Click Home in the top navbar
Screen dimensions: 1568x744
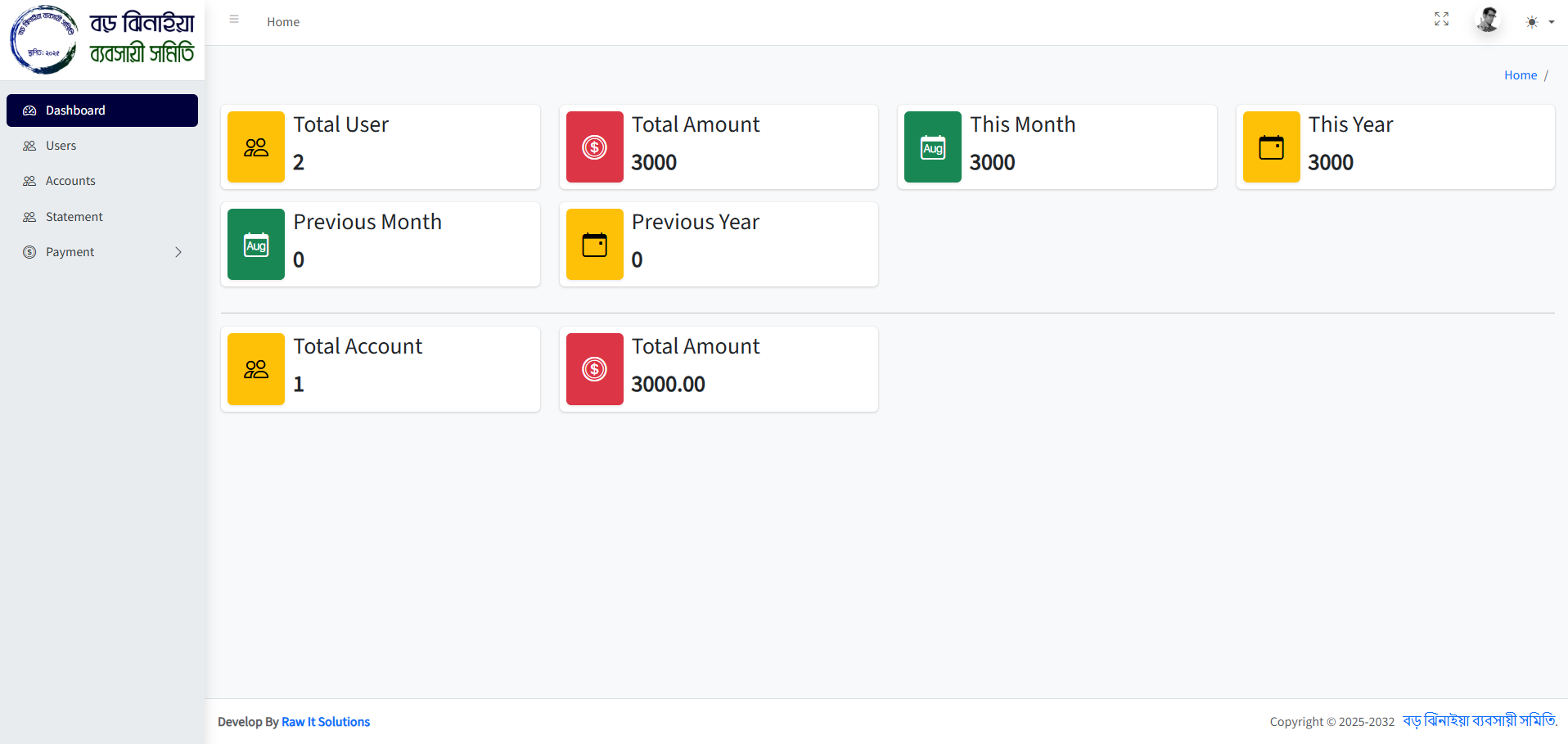point(283,22)
